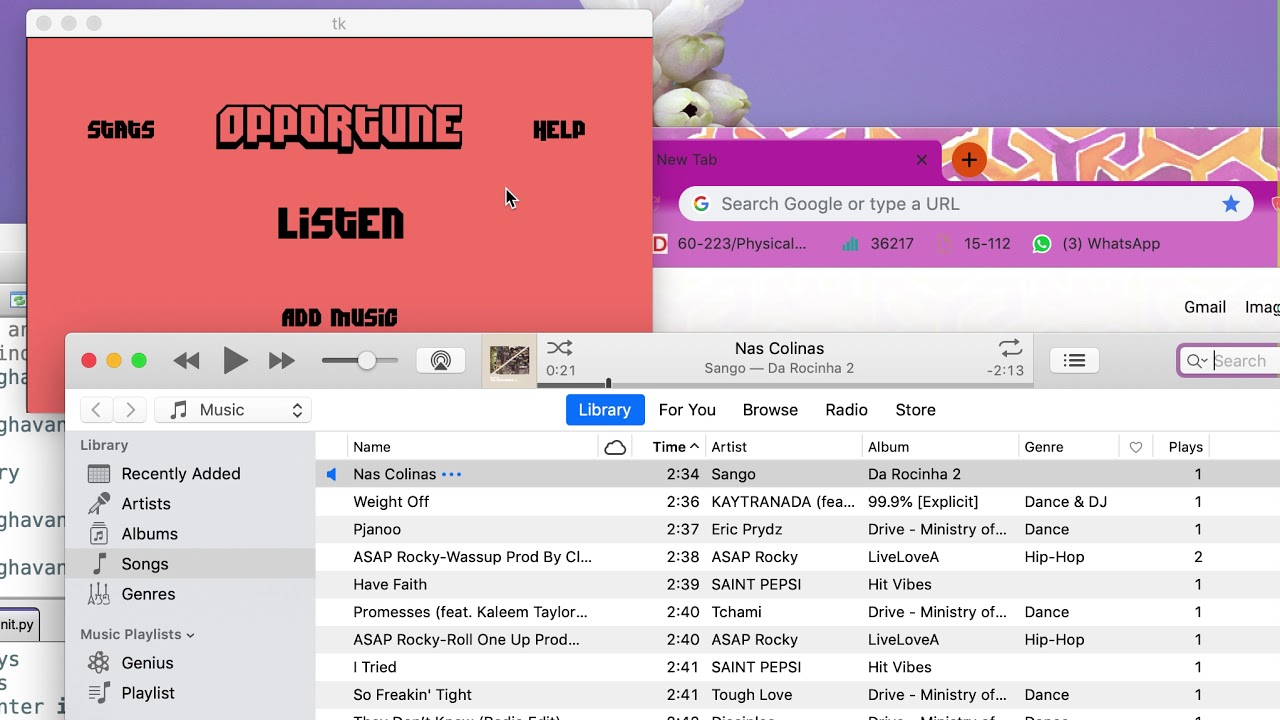Switch to the Library tab
The image size is (1280, 720).
tap(605, 410)
